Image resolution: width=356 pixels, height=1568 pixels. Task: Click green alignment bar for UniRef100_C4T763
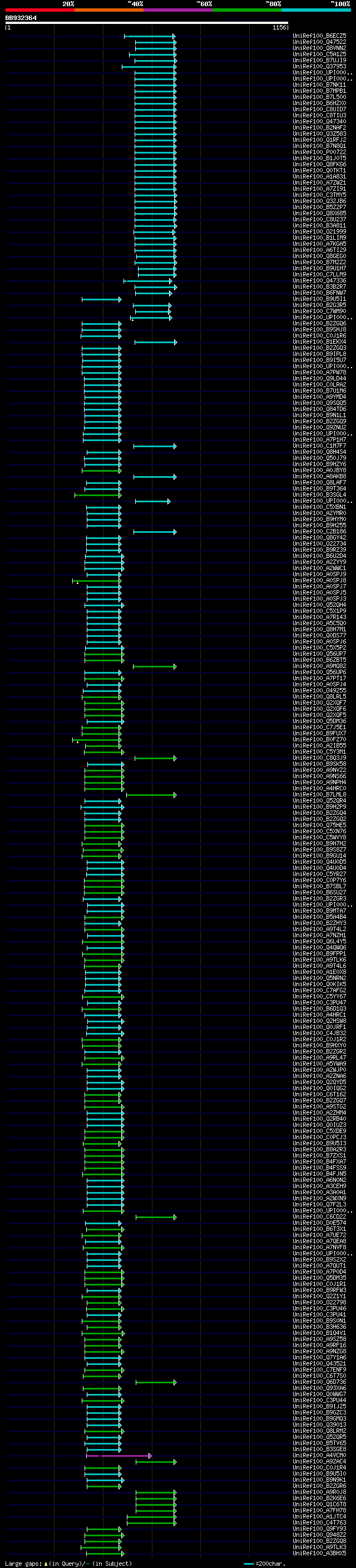(151, 1523)
